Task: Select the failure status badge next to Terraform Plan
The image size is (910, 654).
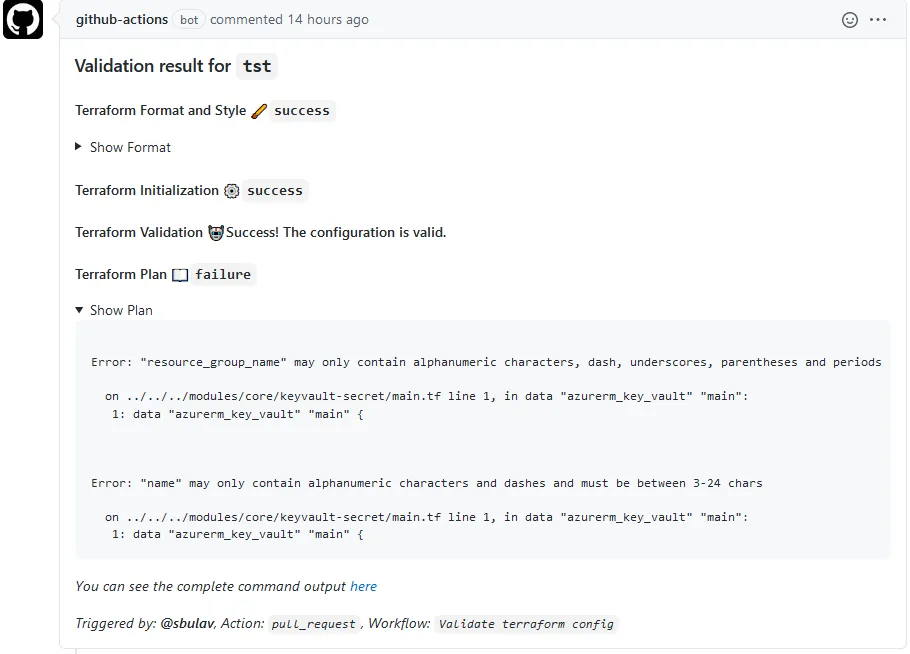Action: click(222, 274)
